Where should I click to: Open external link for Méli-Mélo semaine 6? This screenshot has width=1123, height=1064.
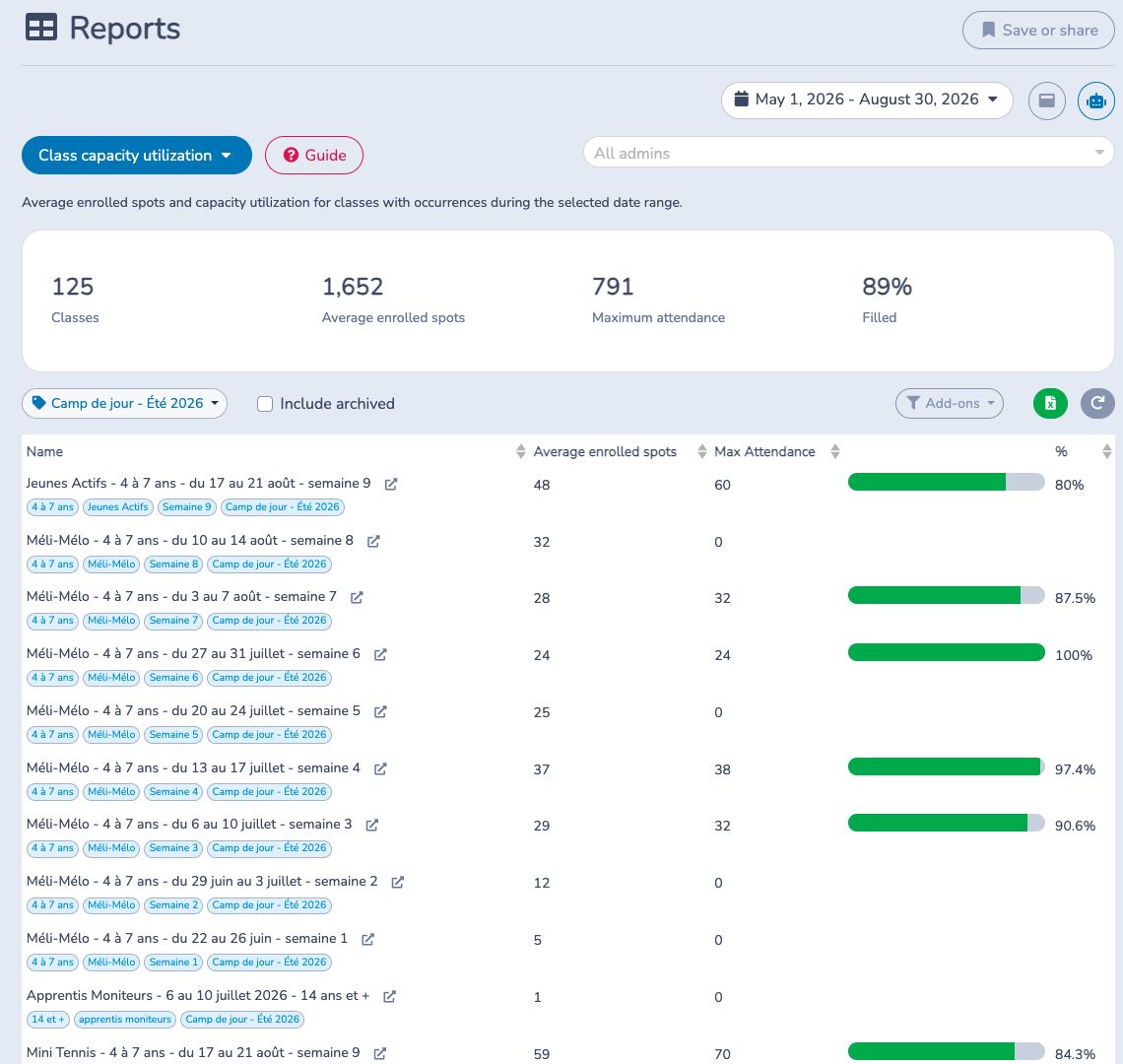click(380, 655)
